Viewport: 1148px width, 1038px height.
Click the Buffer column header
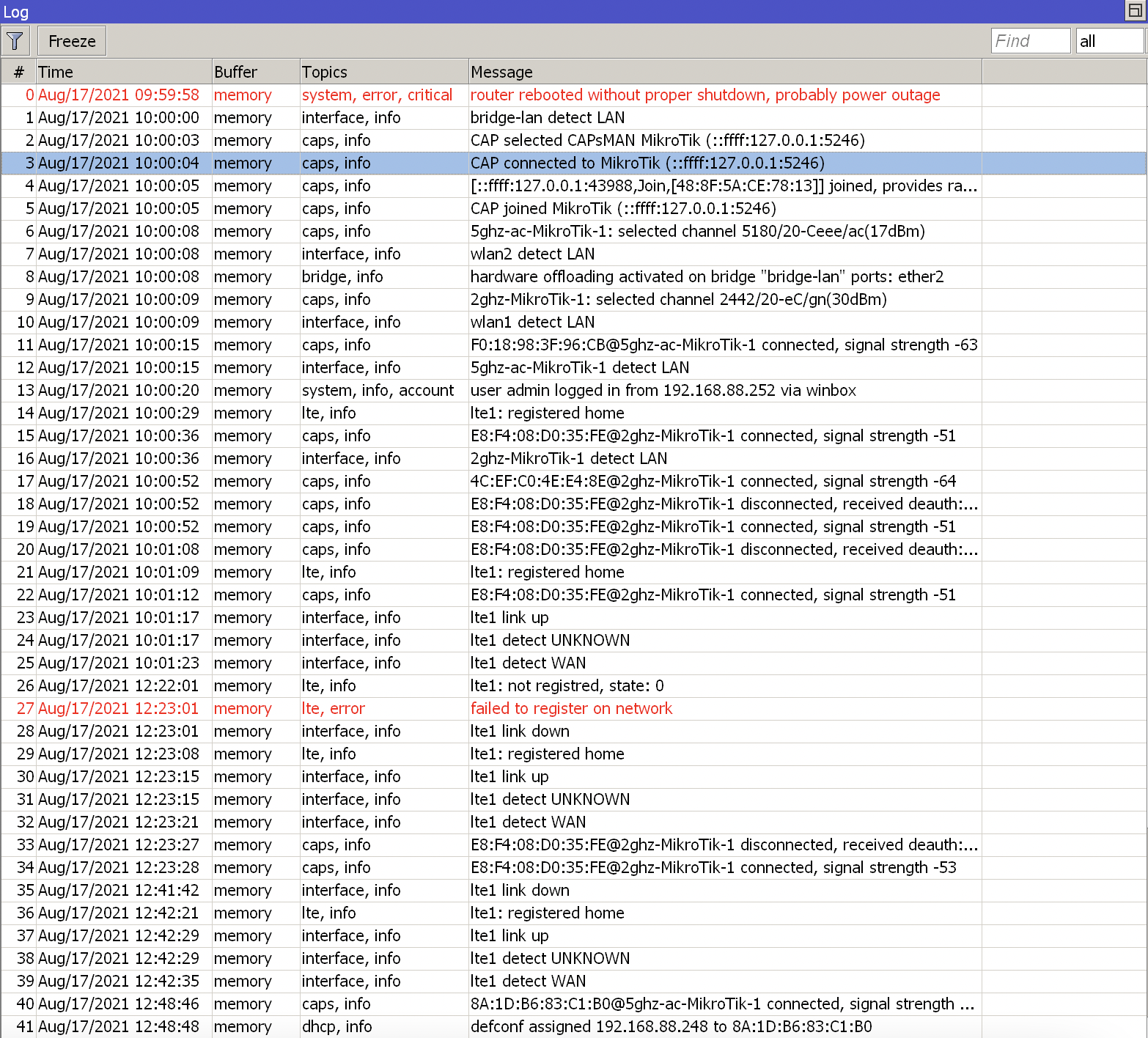pyautogui.click(x=254, y=71)
